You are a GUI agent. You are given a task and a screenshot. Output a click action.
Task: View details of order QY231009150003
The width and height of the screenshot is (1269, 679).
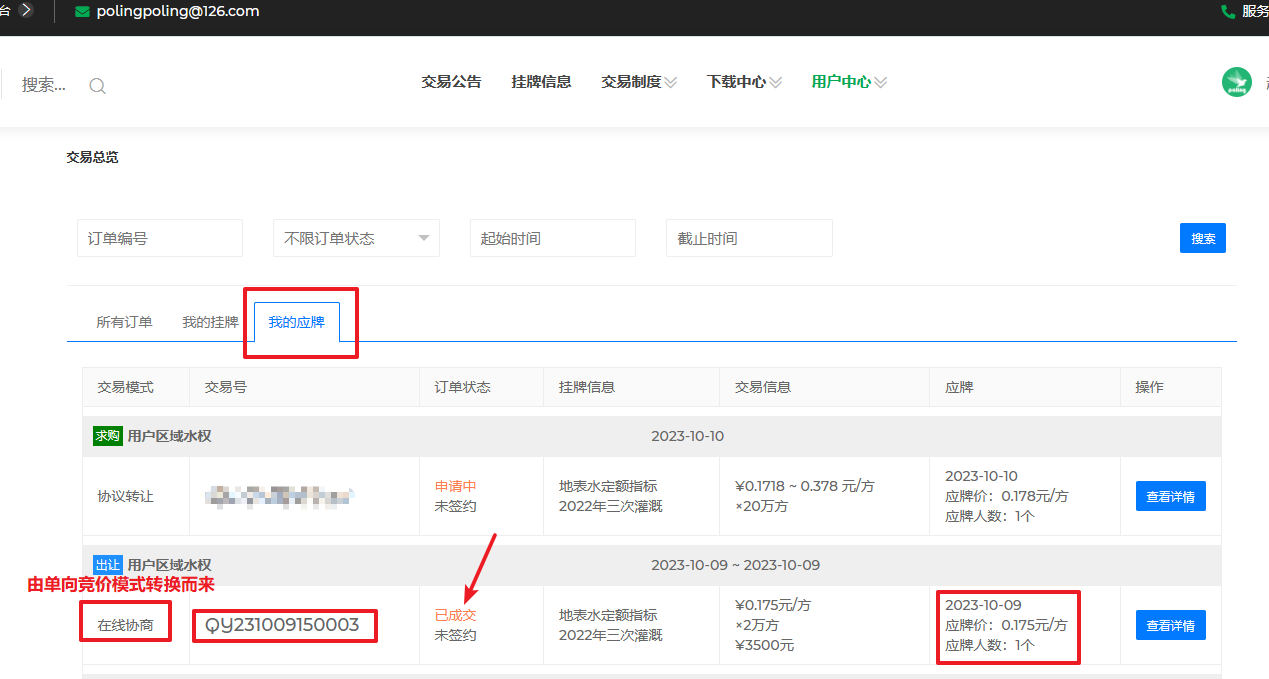(1170, 625)
